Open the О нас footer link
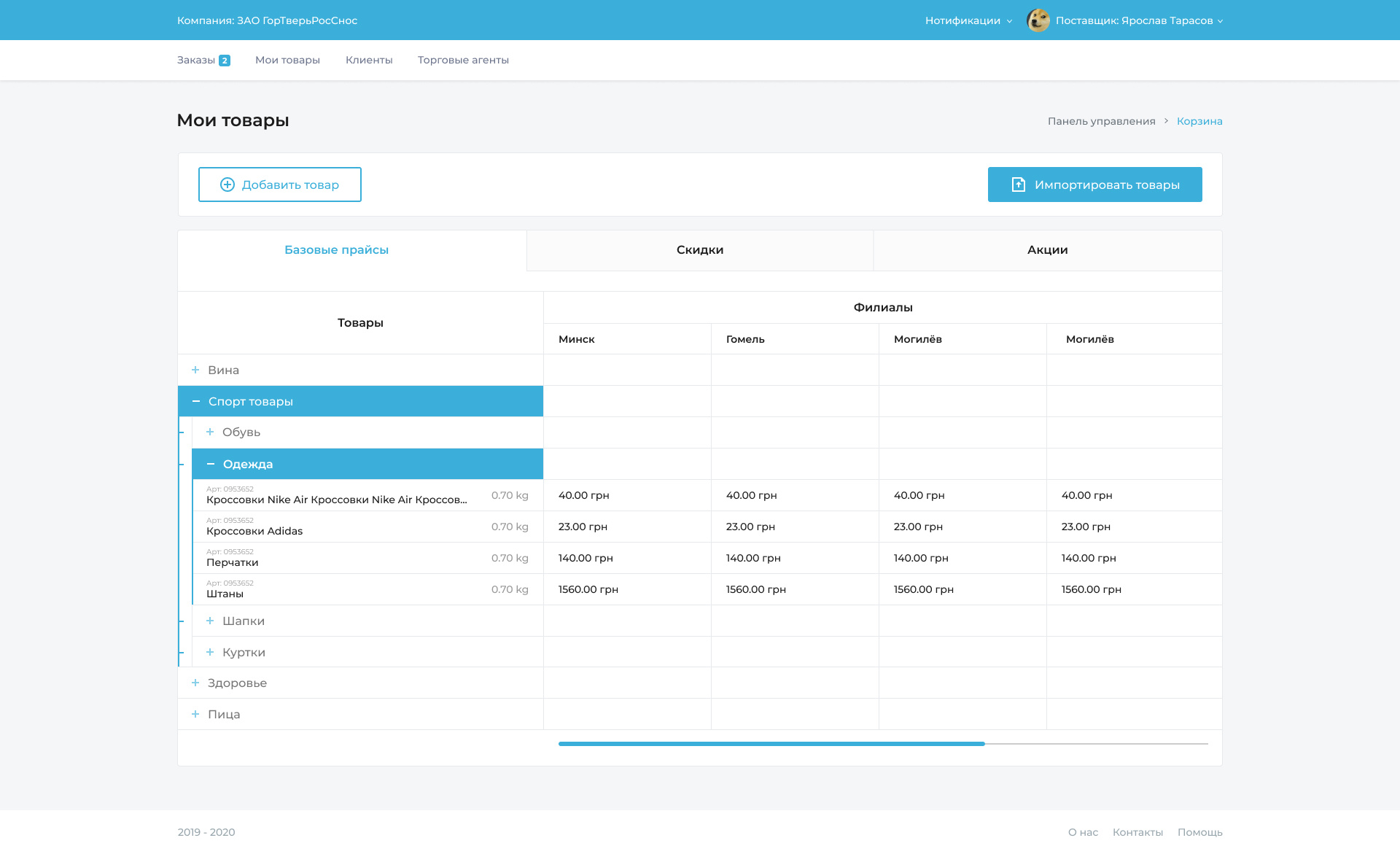The height and width of the screenshot is (854, 1400). [1083, 832]
